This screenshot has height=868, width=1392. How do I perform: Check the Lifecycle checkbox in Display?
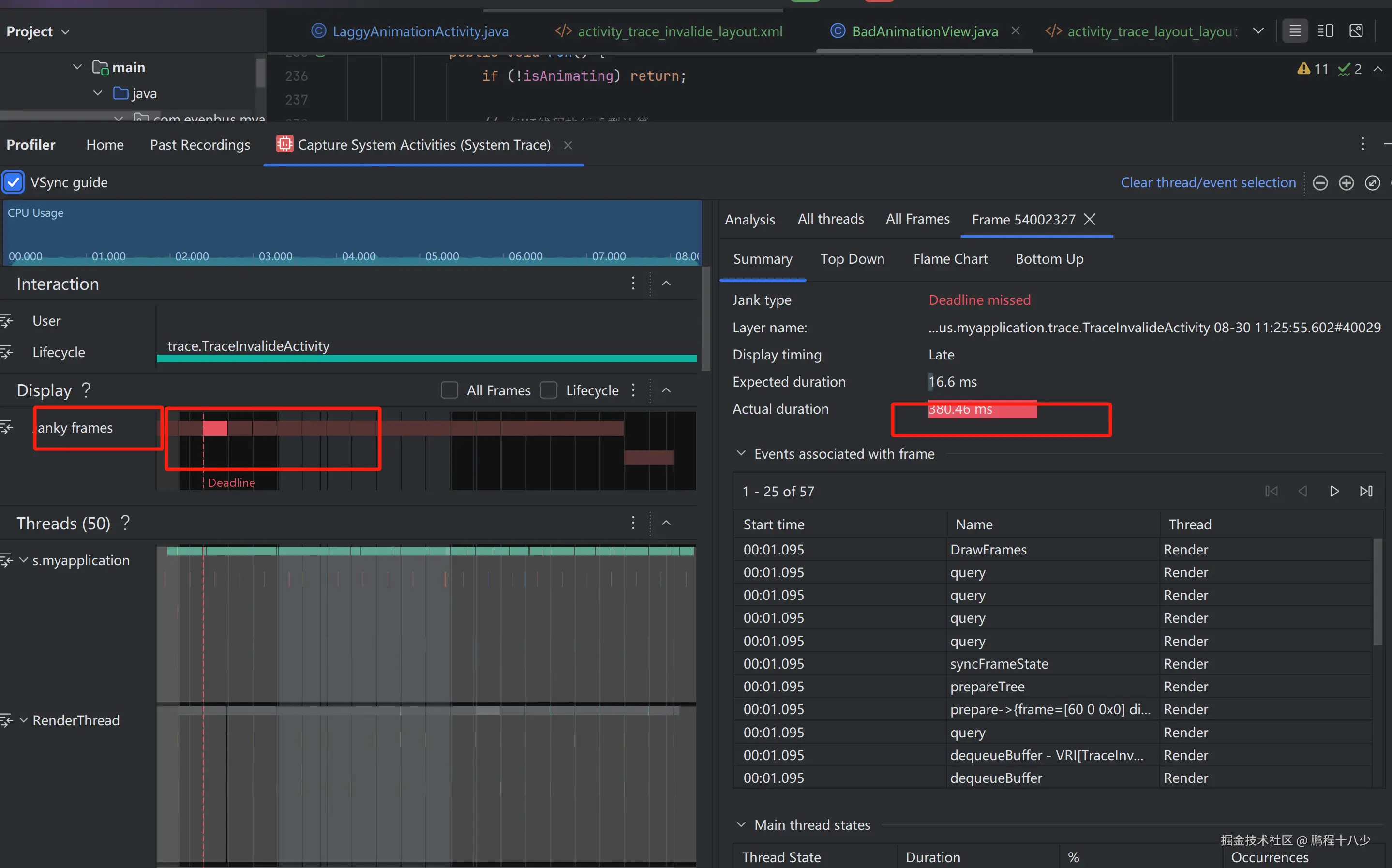point(549,390)
